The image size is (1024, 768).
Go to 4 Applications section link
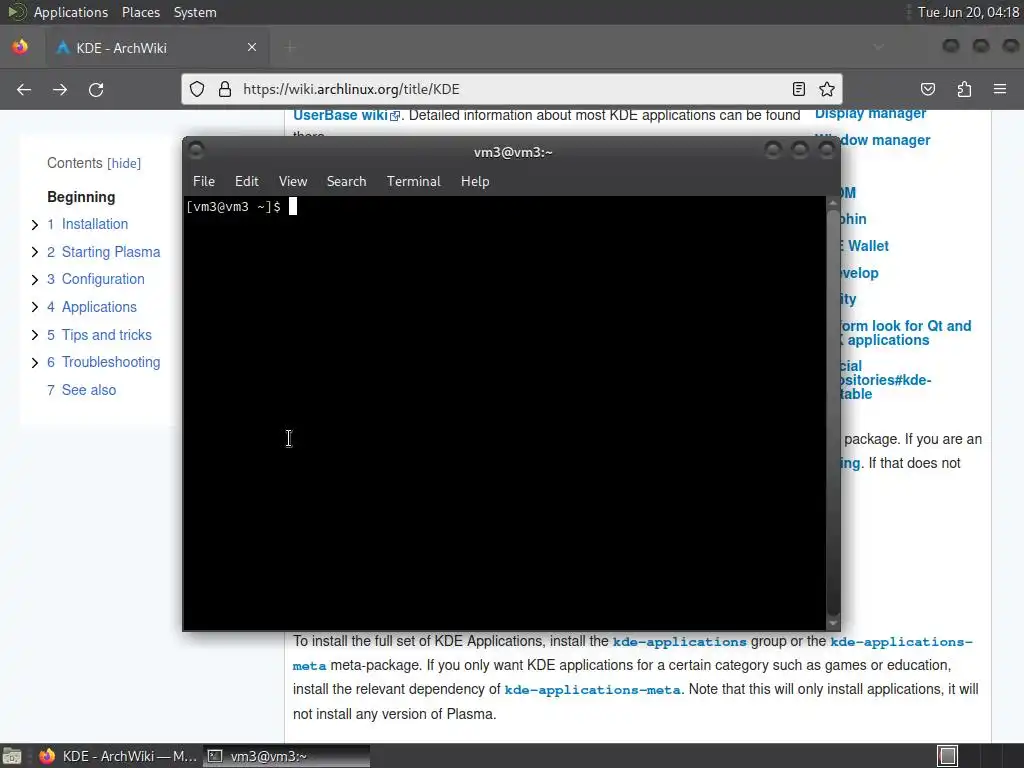click(92, 307)
